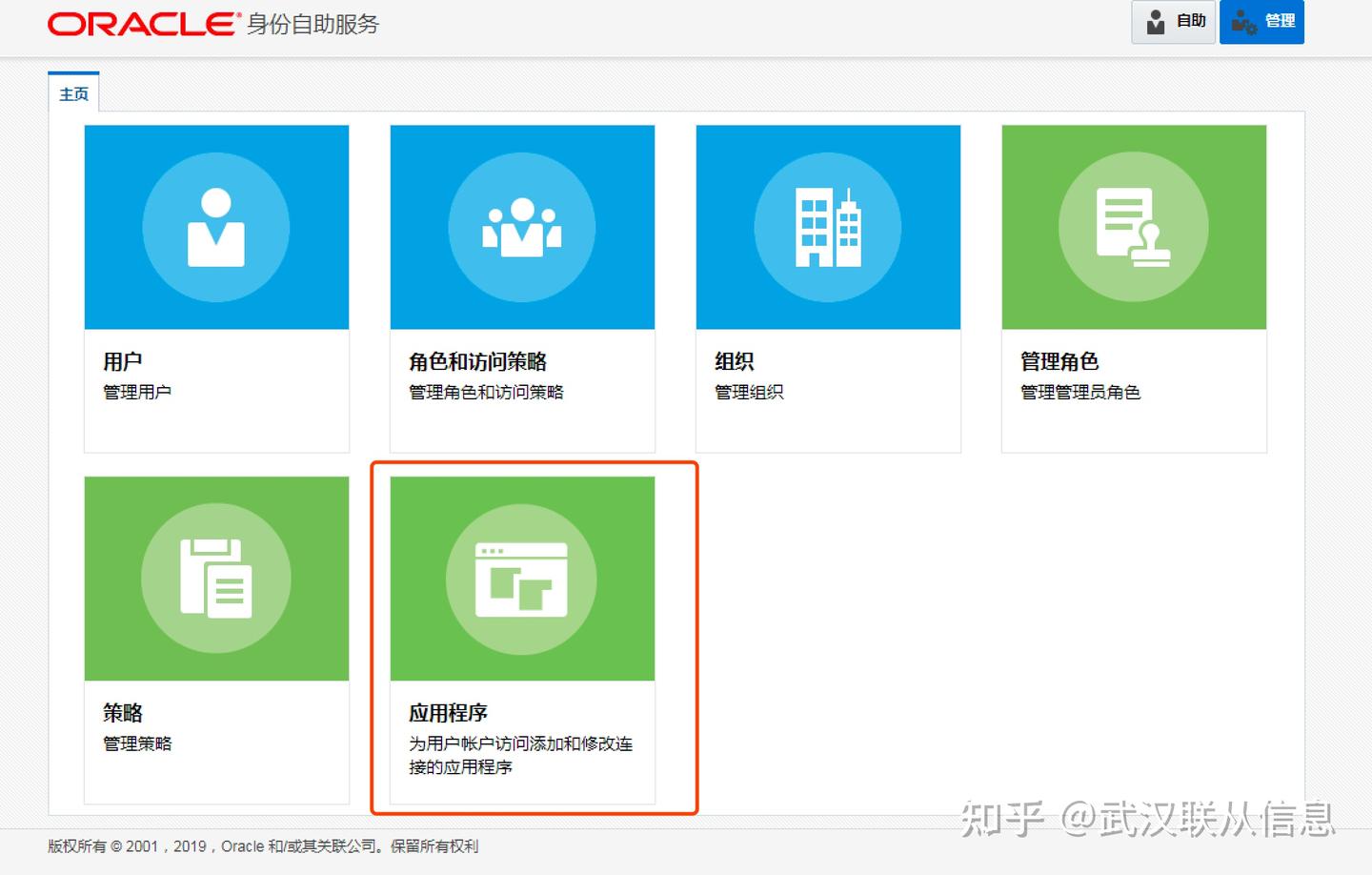Image resolution: width=1372 pixels, height=875 pixels.
Task: Click the 策略 card title
Action: point(123,713)
